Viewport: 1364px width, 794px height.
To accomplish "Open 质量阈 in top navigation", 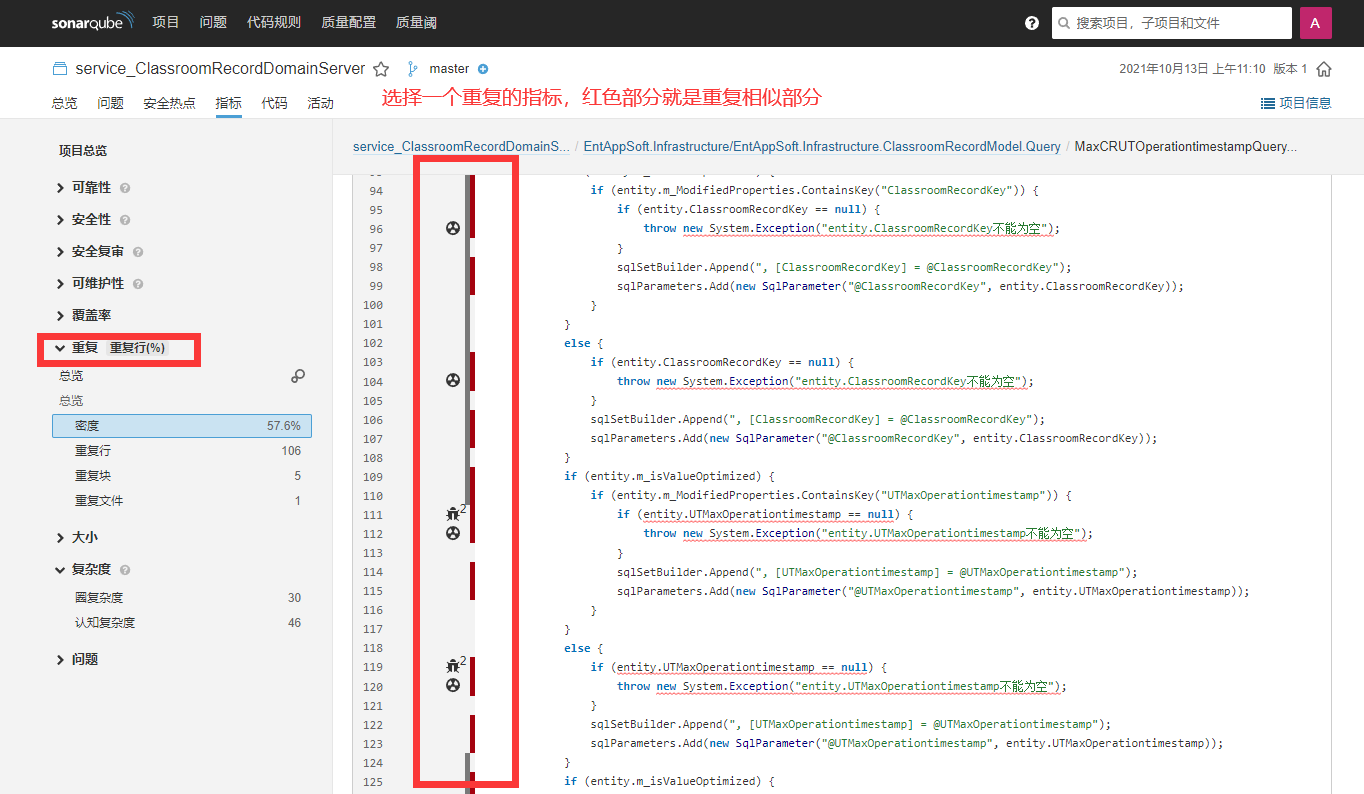I will [x=416, y=23].
